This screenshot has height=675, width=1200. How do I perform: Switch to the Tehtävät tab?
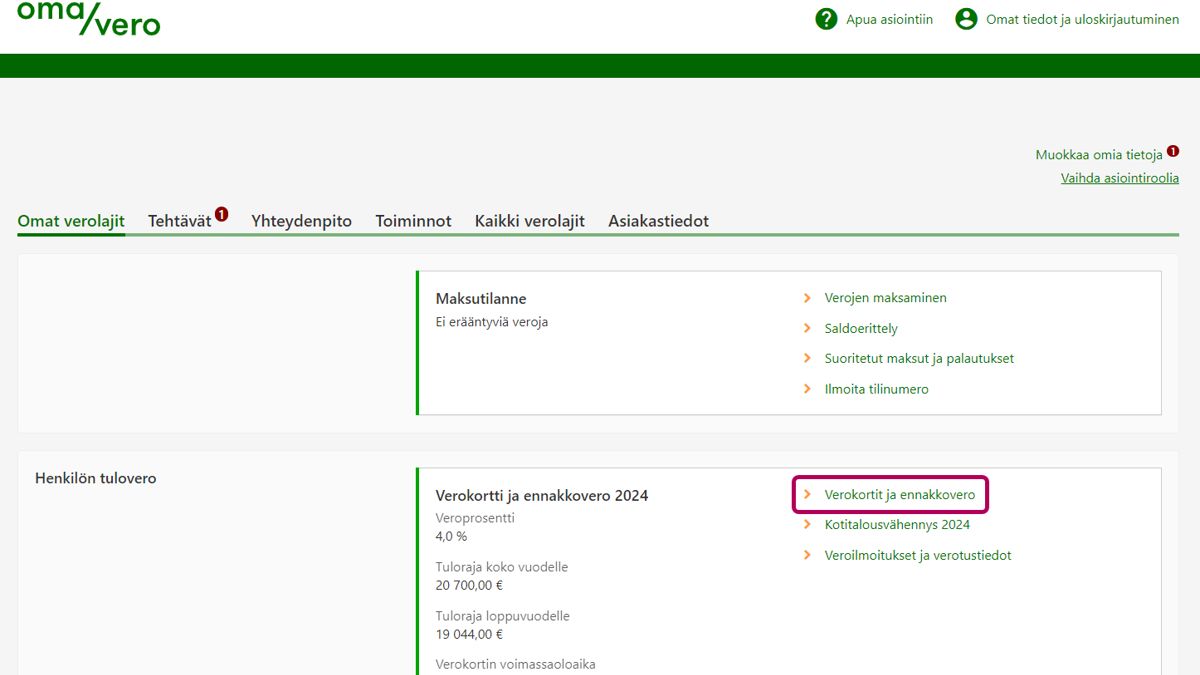click(x=180, y=221)
